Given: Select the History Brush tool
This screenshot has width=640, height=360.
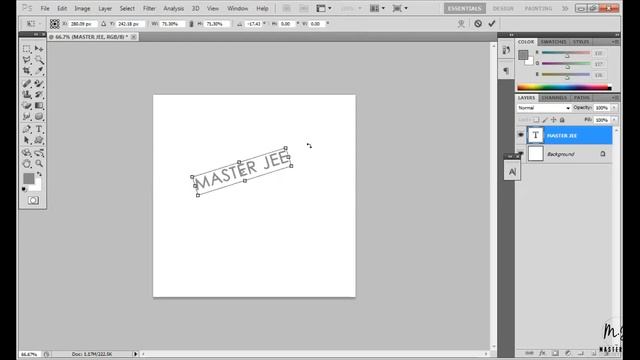Looking at the screenshot, I should pyautogui.click(x=39, y=95).
